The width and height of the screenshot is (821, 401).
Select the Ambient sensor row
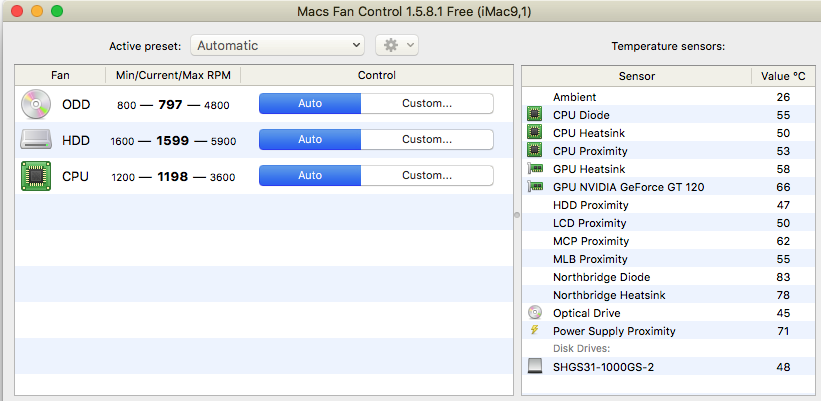[669, 97]
